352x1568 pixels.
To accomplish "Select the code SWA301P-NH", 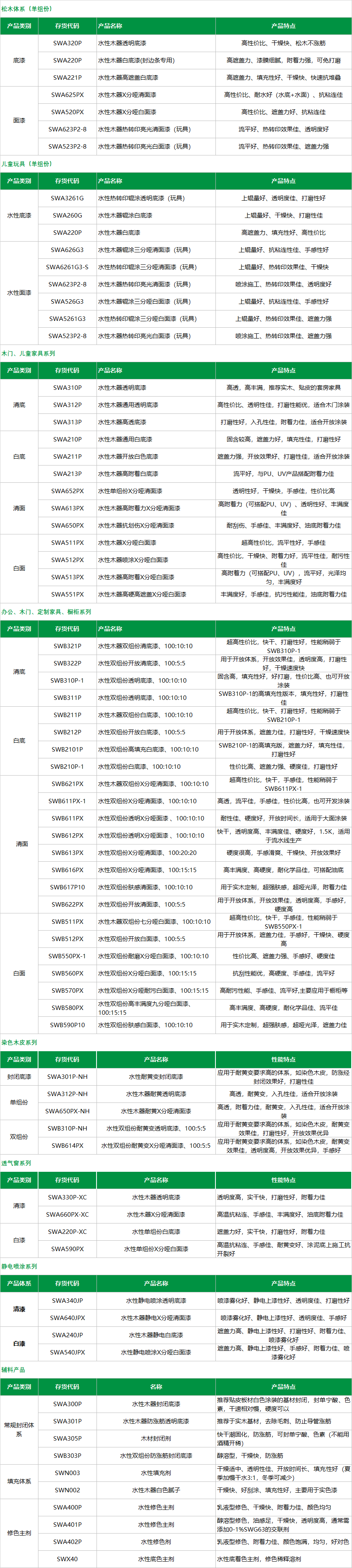I will coord(67,1077).
